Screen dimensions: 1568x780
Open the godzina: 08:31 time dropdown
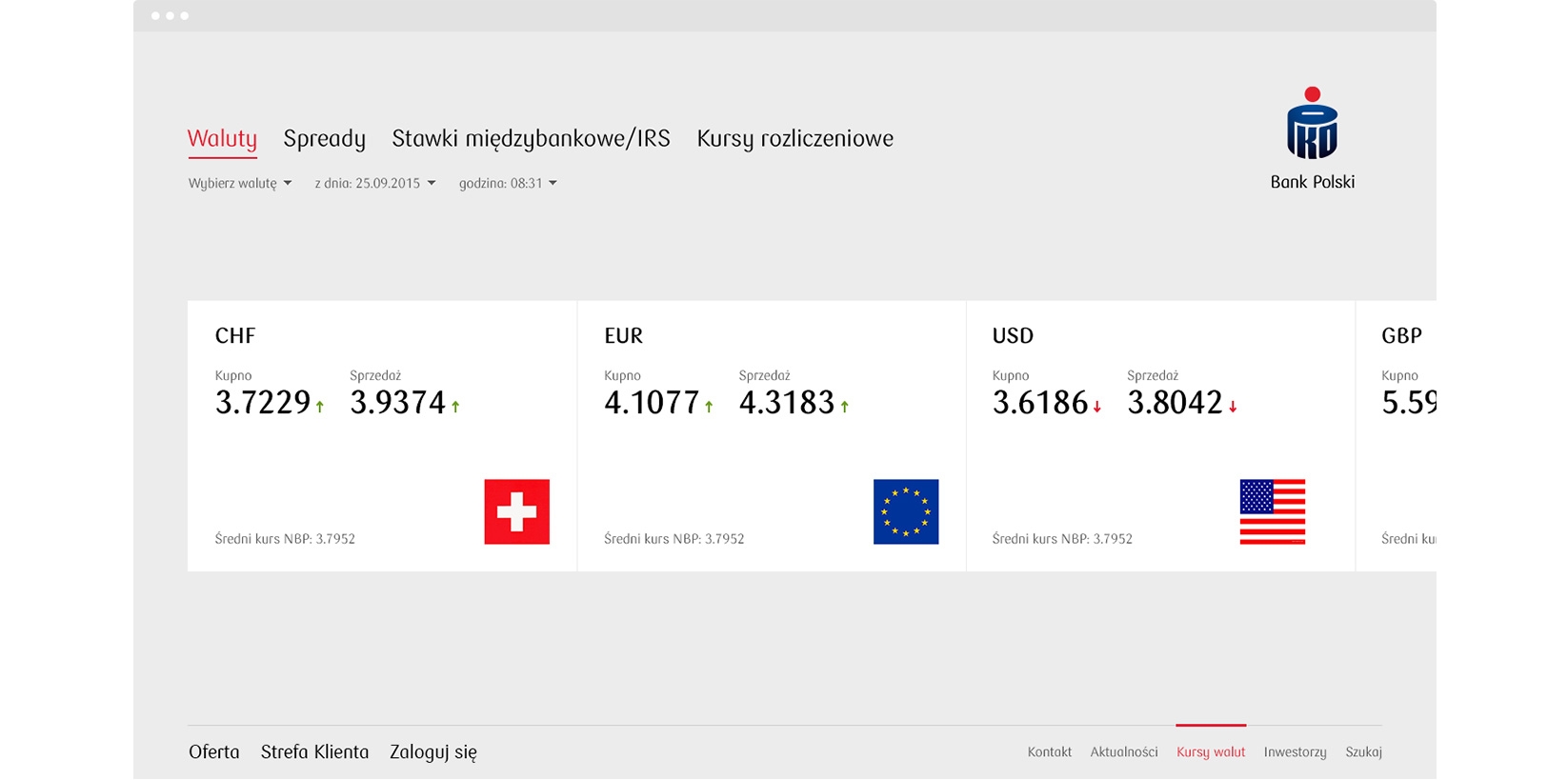click(x=508, y=183)
